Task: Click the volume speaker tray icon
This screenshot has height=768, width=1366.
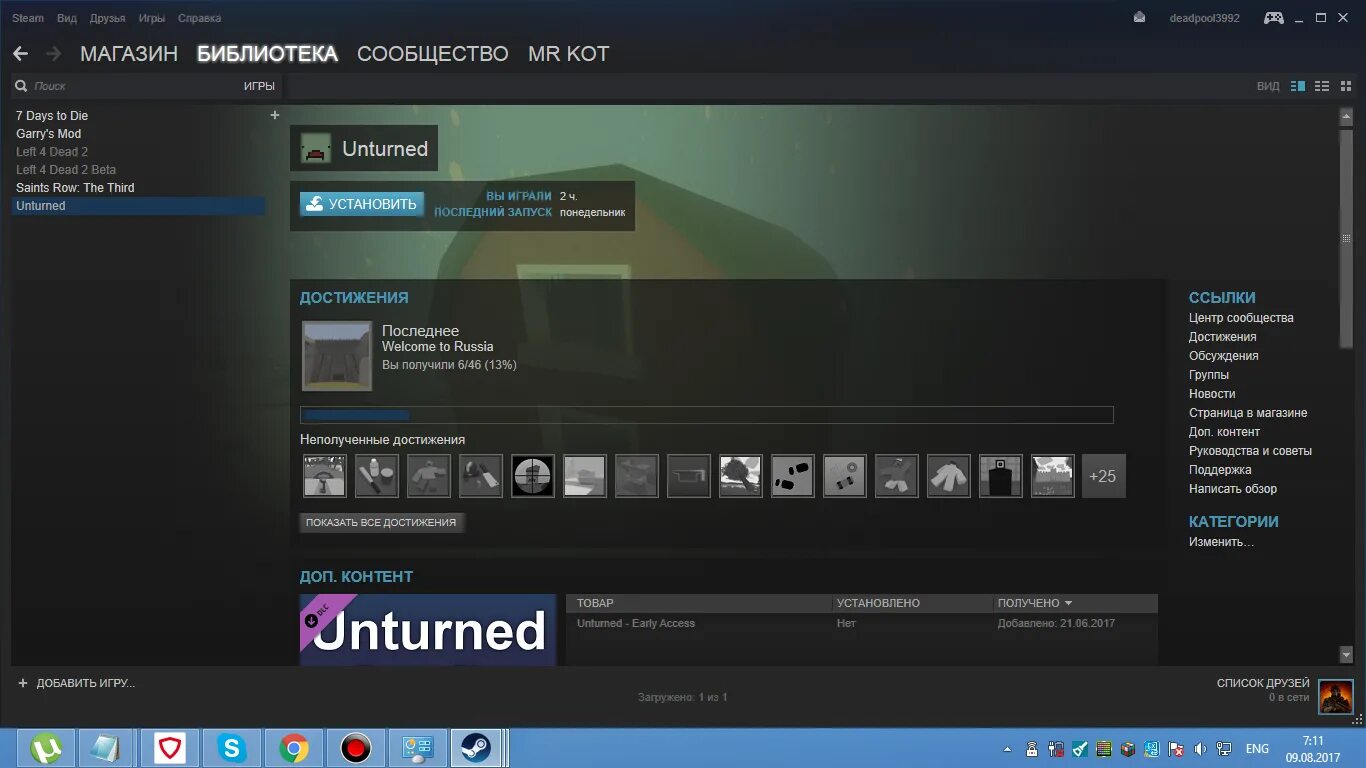Action: click(x=1200, y=749)
